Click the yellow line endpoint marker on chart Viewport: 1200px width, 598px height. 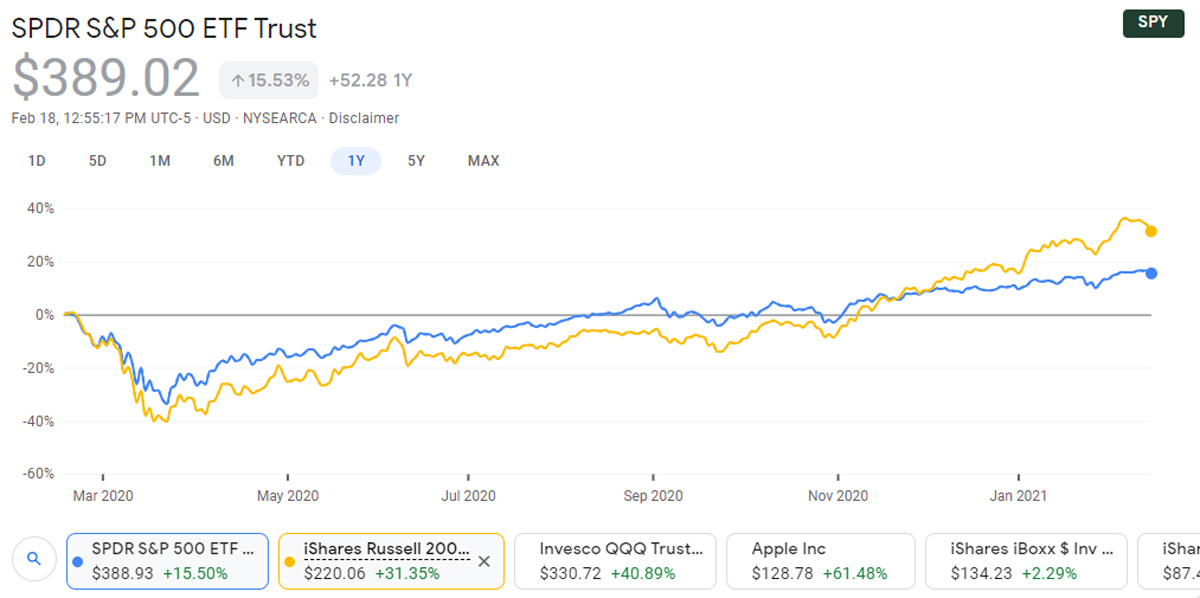[x=1152, y=231]
